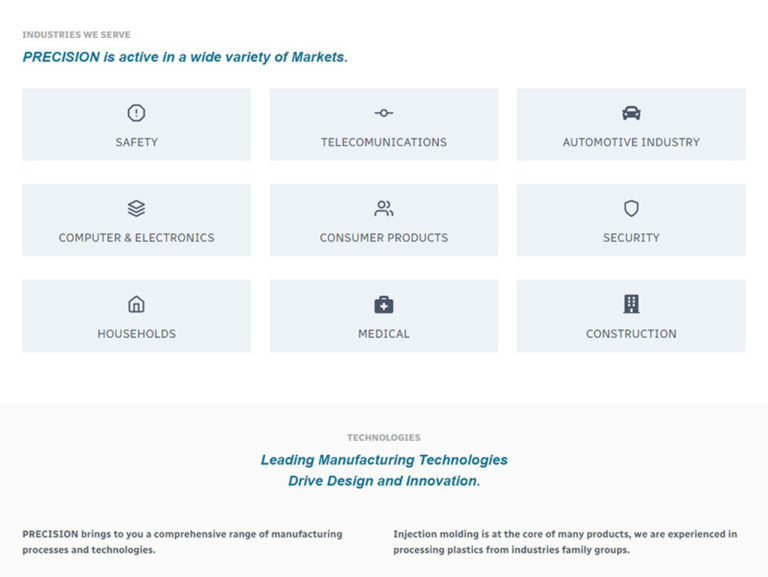
Task: Open the SAFETY label link
Action: point(136,142)
